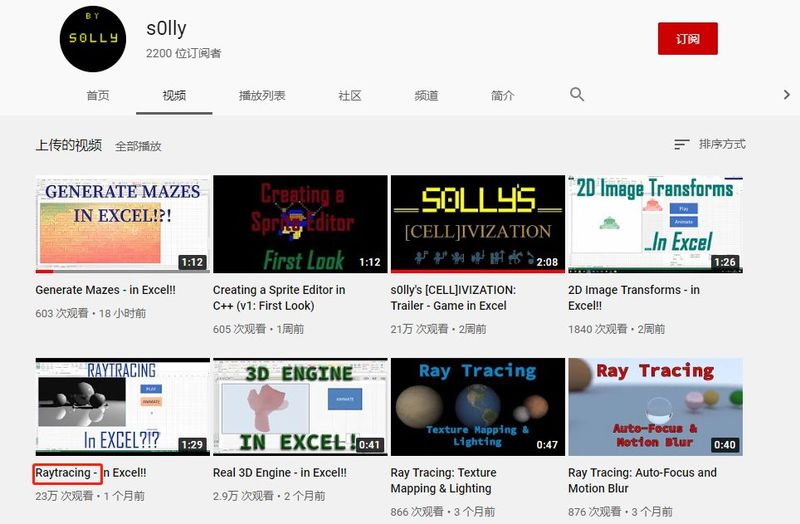Open the s0lly channel avatar
This screenshot has height=524, width=800.
(93, 39)
